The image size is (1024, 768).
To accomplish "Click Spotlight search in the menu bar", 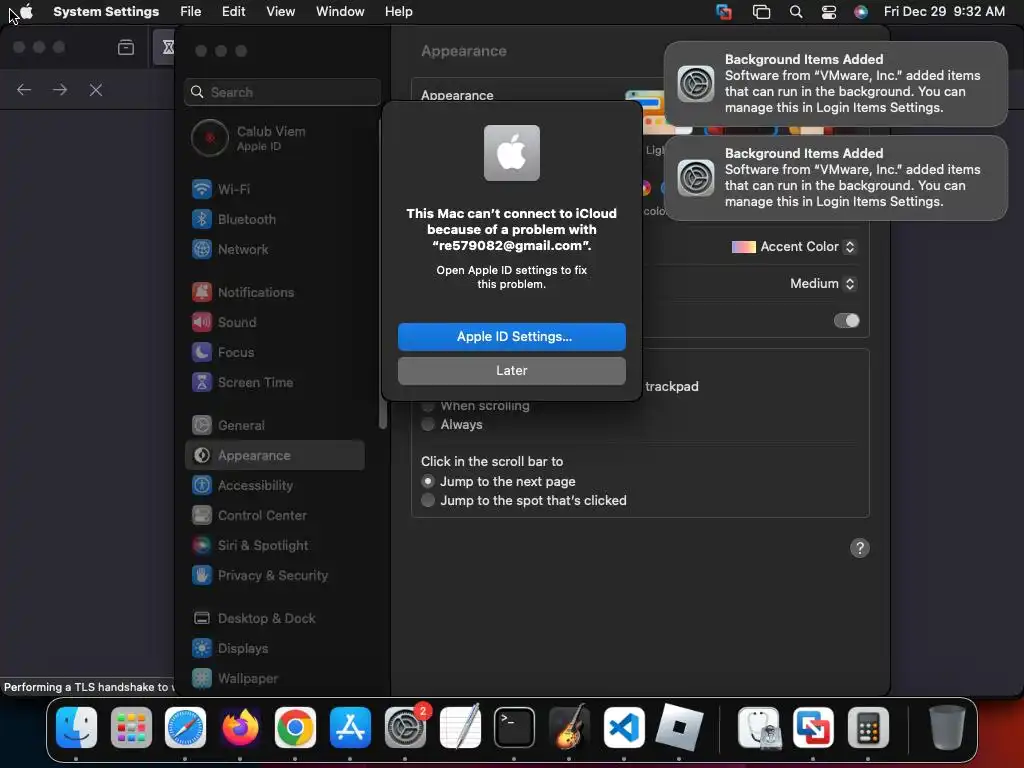I will (x=795, y=12).
